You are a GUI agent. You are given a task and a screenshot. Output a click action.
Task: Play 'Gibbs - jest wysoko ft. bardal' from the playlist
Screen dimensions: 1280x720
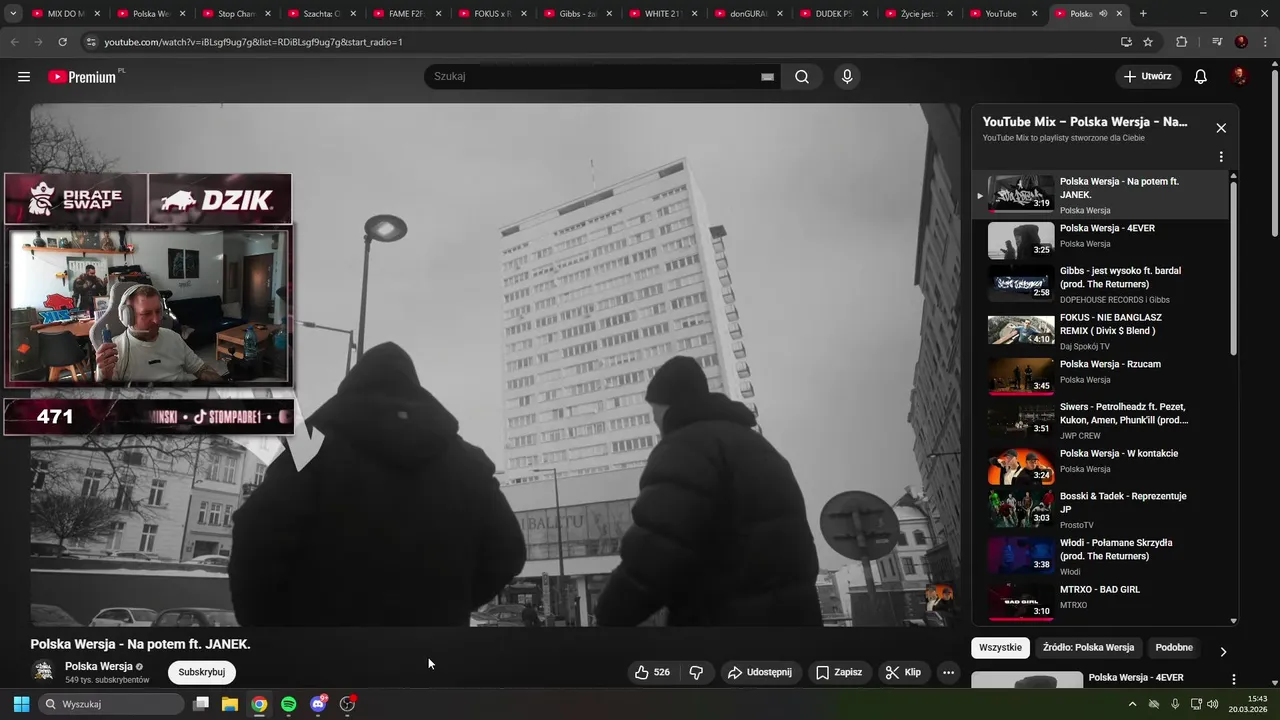(x=1100, y=284)
